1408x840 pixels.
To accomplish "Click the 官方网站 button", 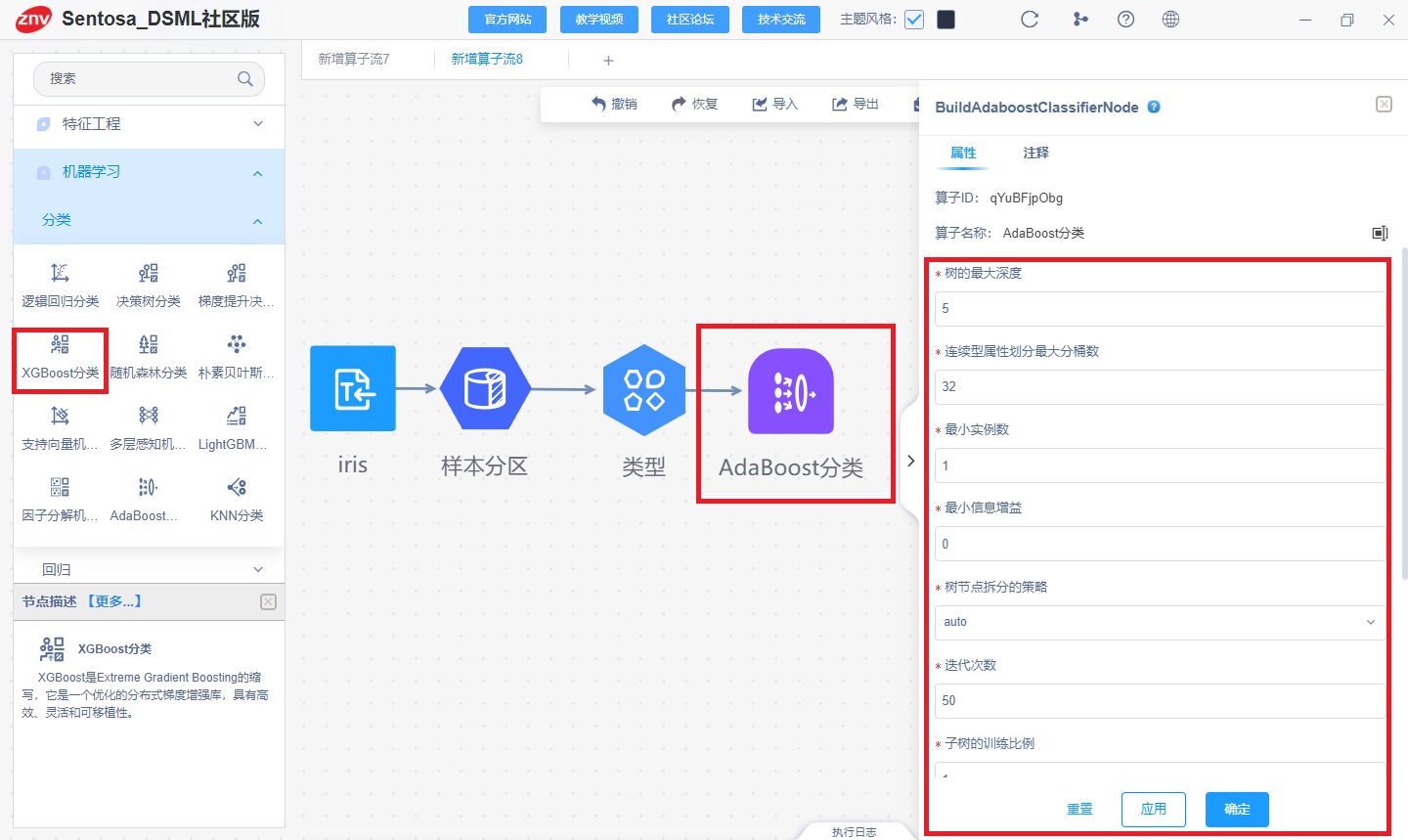I will point(508,20).
